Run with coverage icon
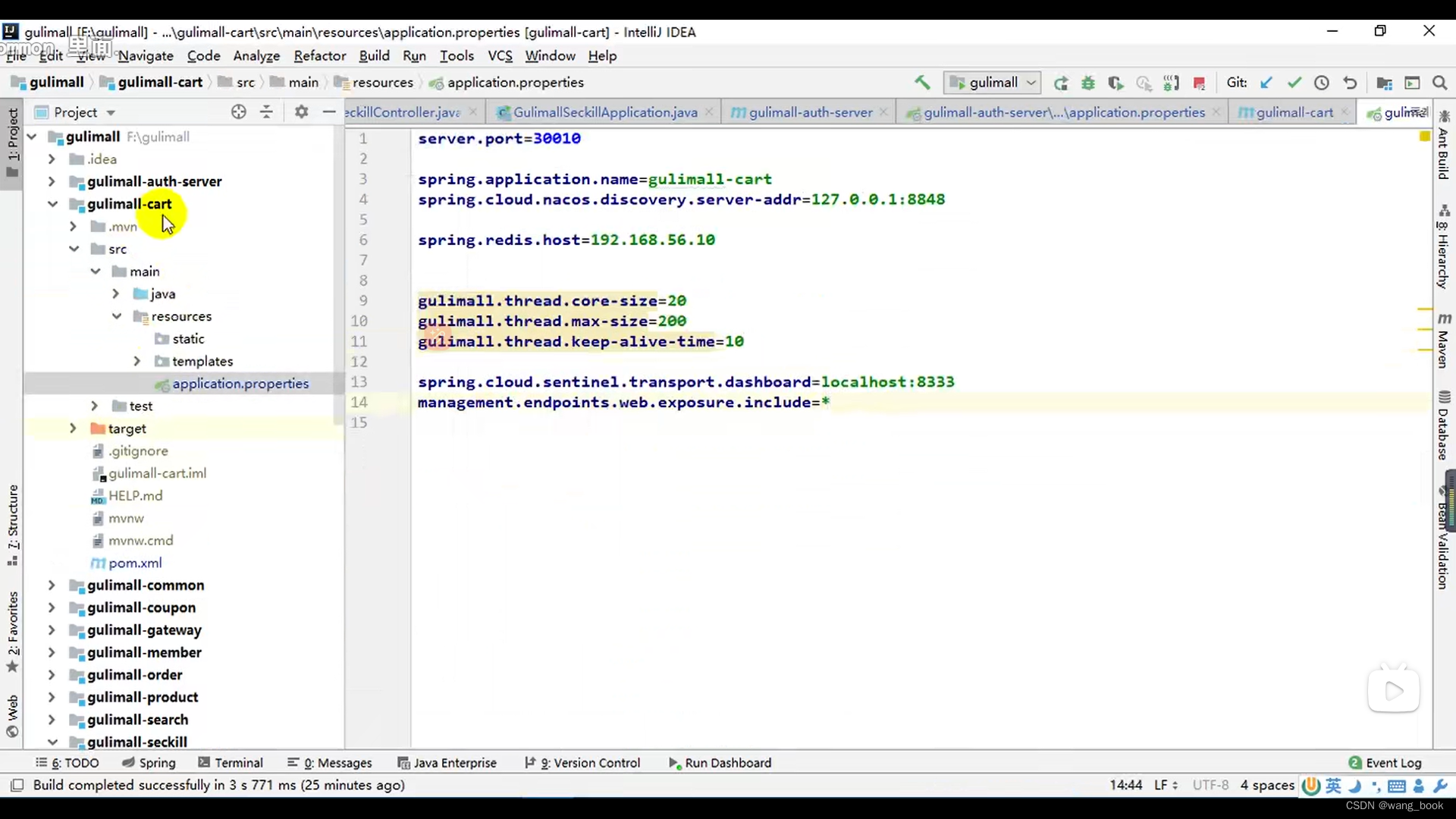Image resolution: width=1456 pixels, height=819 pixels. (x=1116, y=83)
